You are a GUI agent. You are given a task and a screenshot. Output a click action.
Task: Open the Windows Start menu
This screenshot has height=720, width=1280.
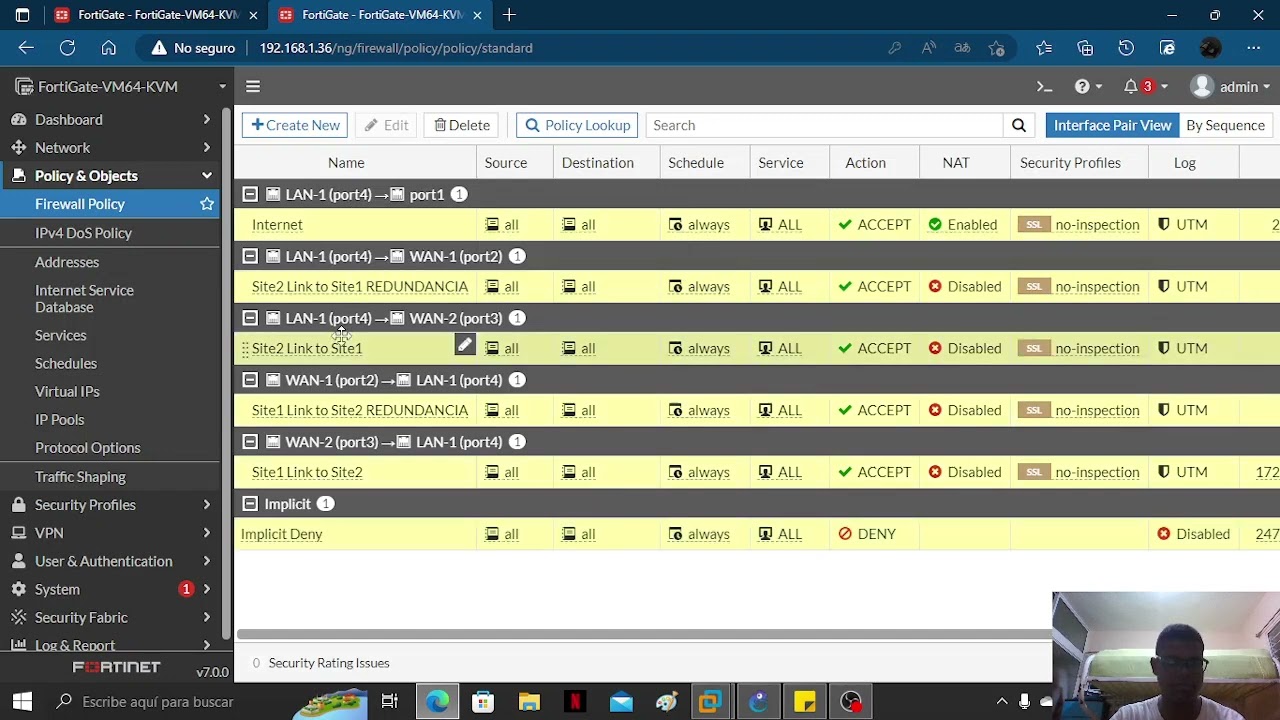click(22, 702)
